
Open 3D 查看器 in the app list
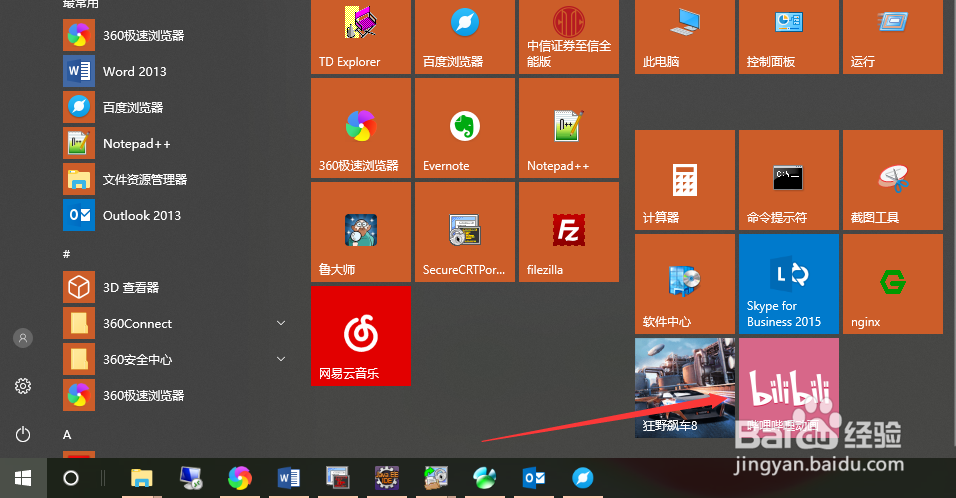click(x=177, y=287)
